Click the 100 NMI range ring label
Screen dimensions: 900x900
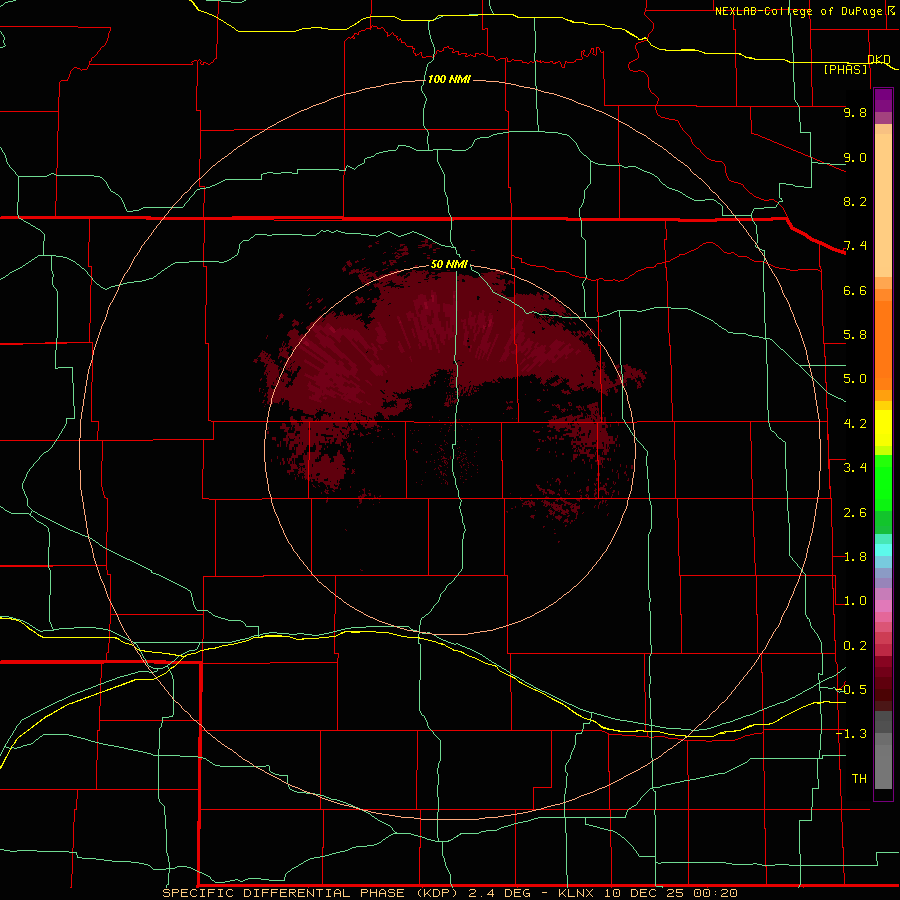(x=449, y=79)
